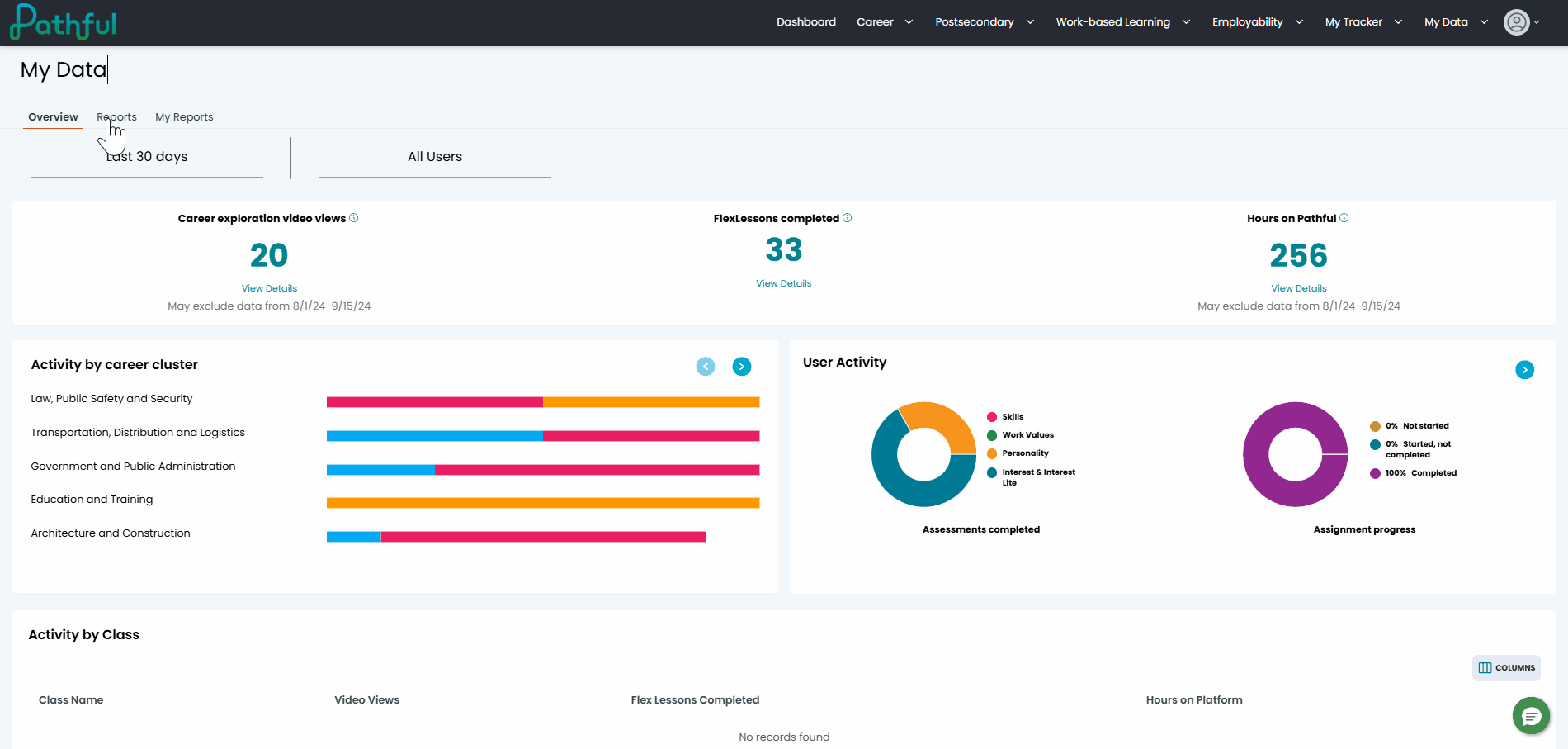Image resolution: width=1568 pixels, height=749 pixels.
Task: Click info icon next to Hours on Pathful
Action: coord(1344,218)
